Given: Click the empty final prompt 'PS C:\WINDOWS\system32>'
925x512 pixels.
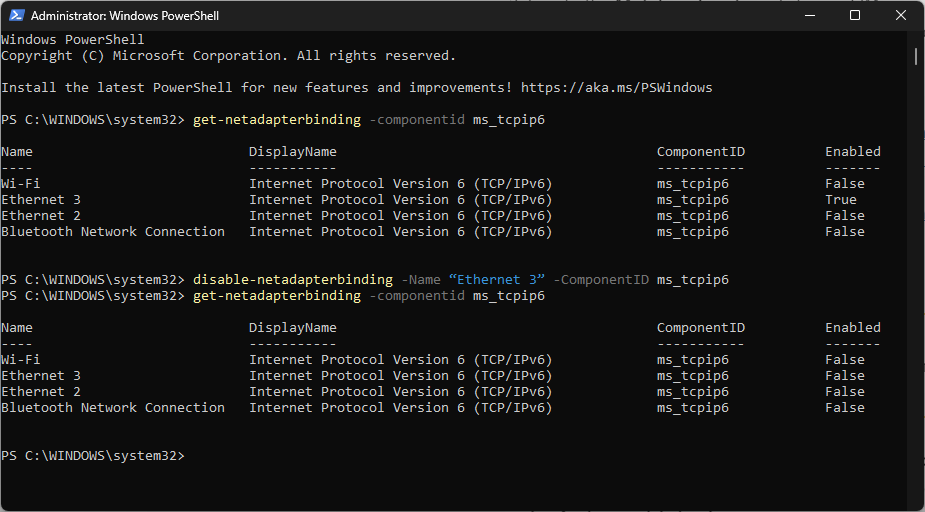Looking at the screenshot, I should (x=93, y=456).
